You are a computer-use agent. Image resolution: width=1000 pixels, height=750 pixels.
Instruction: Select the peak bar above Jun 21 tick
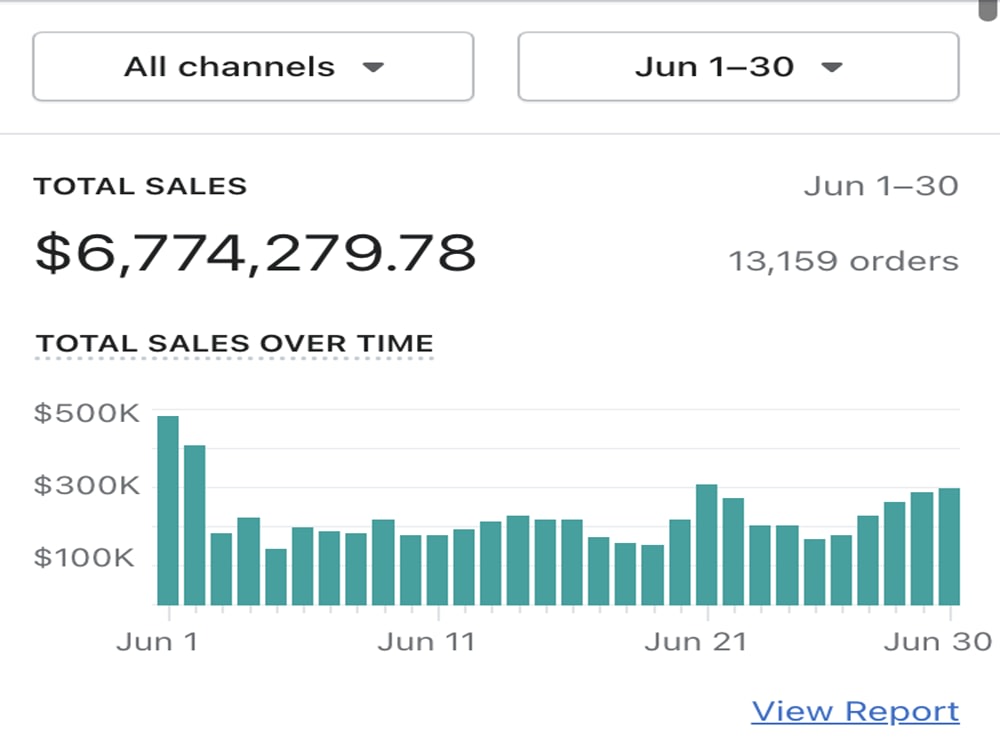[x=707, y=545]
